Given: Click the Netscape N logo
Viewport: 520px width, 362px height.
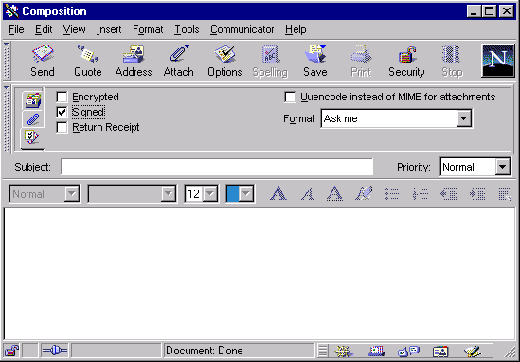Looking at the screenshot, I should point(498,61).
